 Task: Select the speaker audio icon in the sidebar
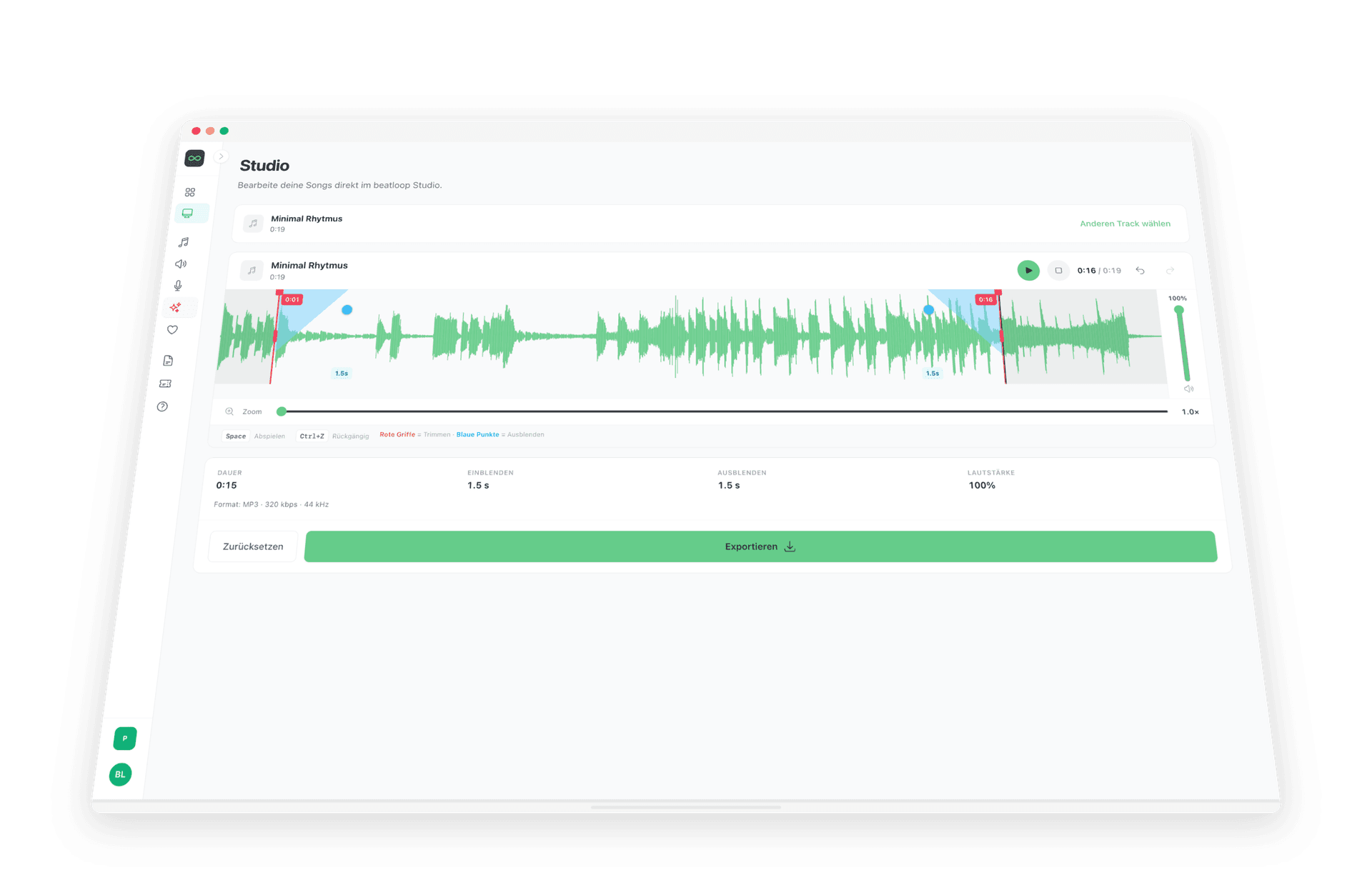(180, 264)
